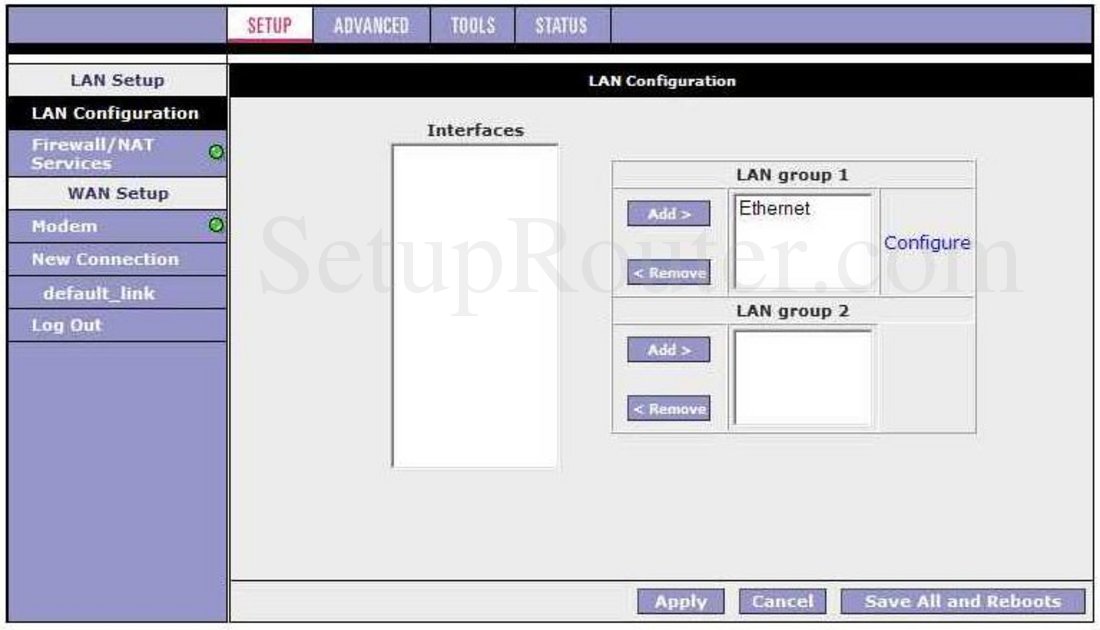This screenshot has width=1100, height=630.
Task: Click inside the empty LAN group 2 list
Action: tap(803, 377)
